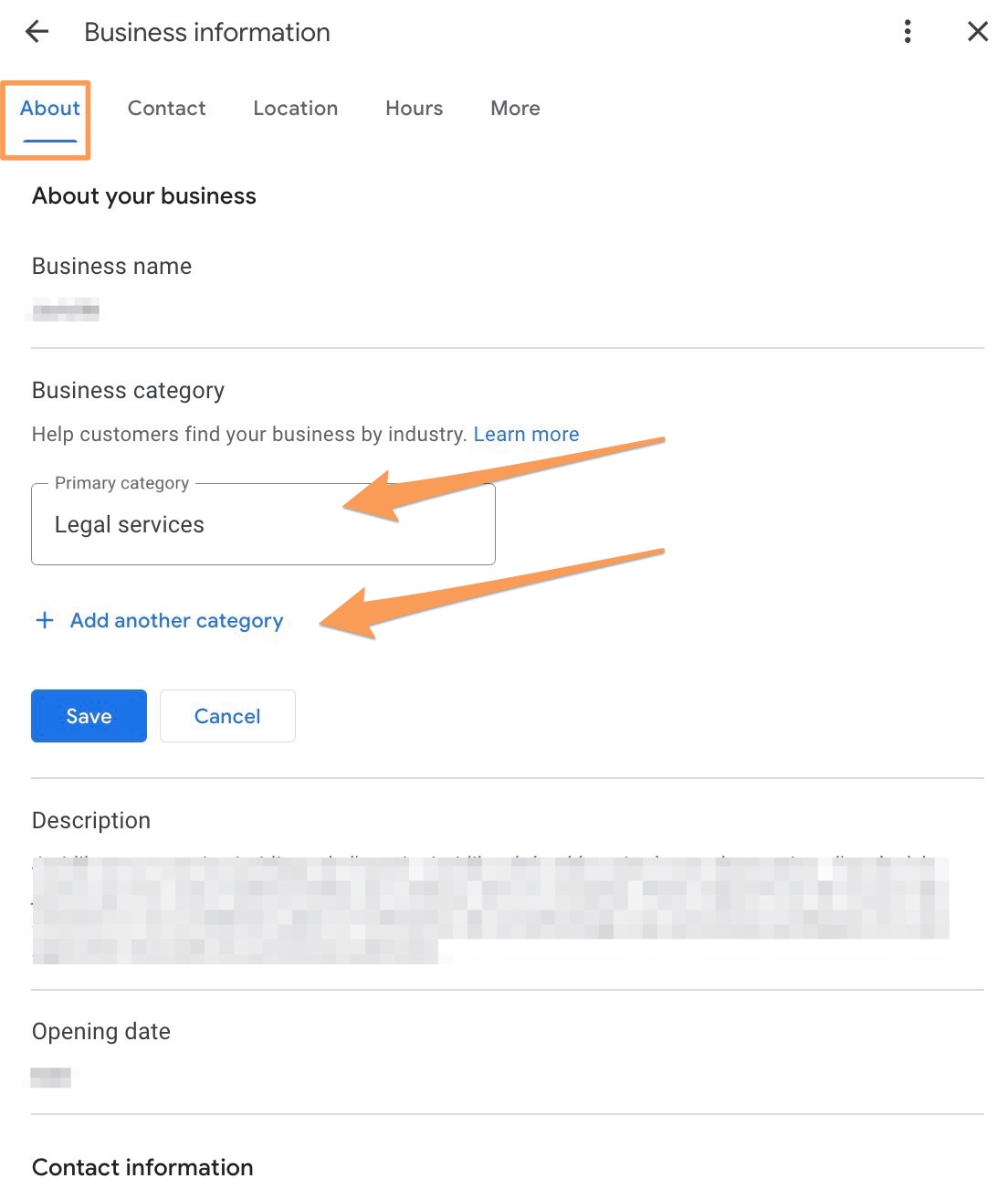The height and width of the screenshot is (1189, 1008).
Task: Click the plus icon to add category
Action: (x=44, y=621)
